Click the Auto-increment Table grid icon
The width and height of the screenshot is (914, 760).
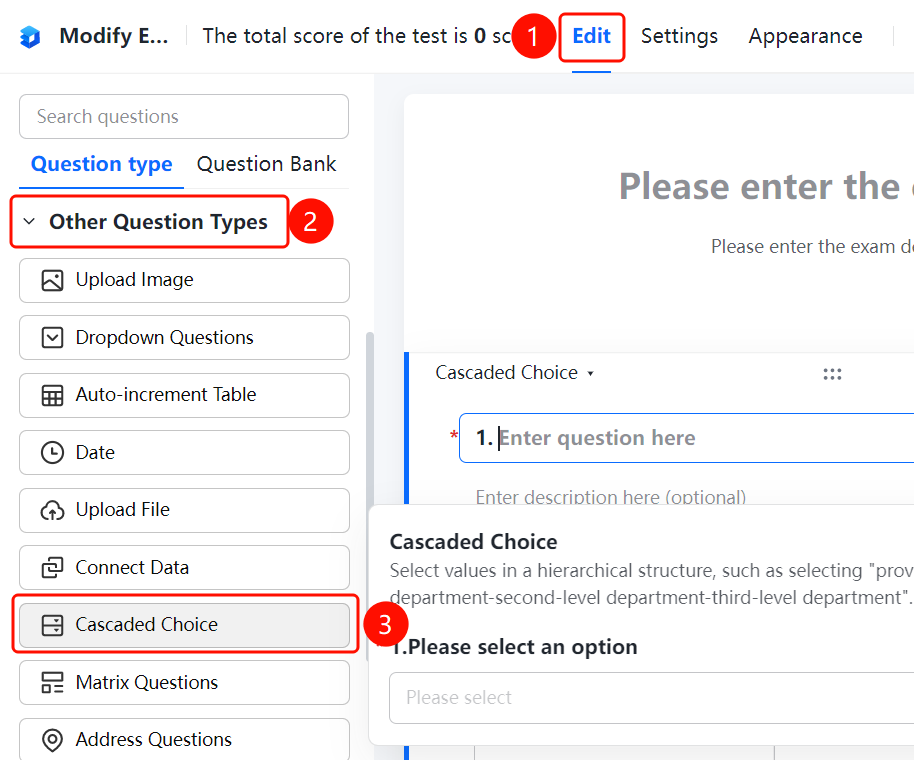[52, 395]
